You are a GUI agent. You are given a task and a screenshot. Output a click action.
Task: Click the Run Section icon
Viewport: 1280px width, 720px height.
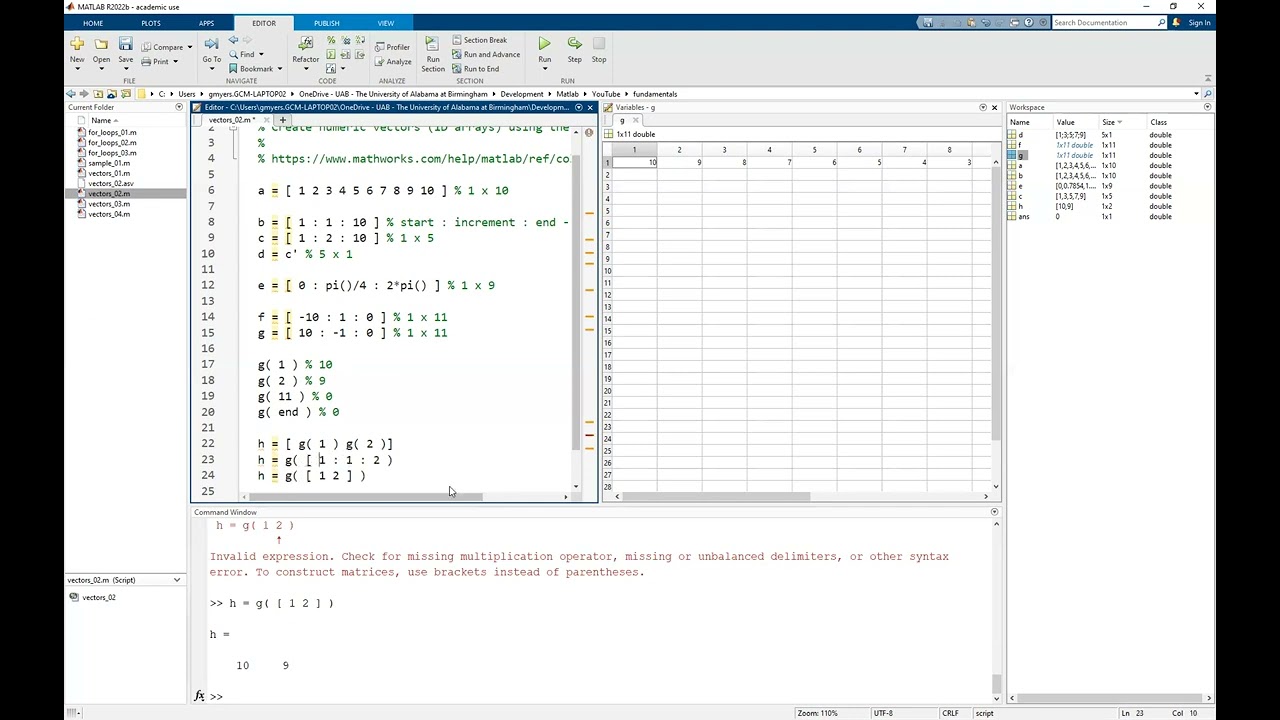(x=432, y=44)
